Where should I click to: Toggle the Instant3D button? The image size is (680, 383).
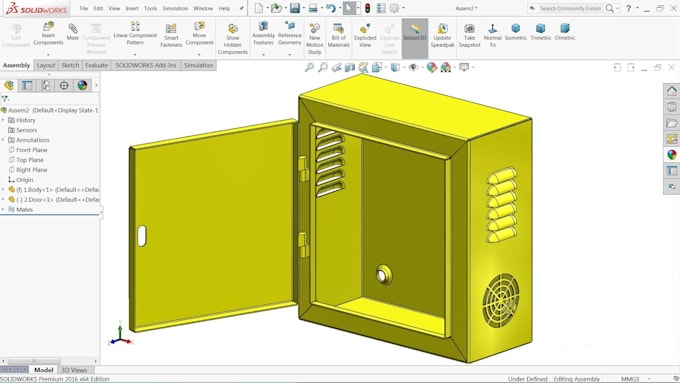[415, 39]
